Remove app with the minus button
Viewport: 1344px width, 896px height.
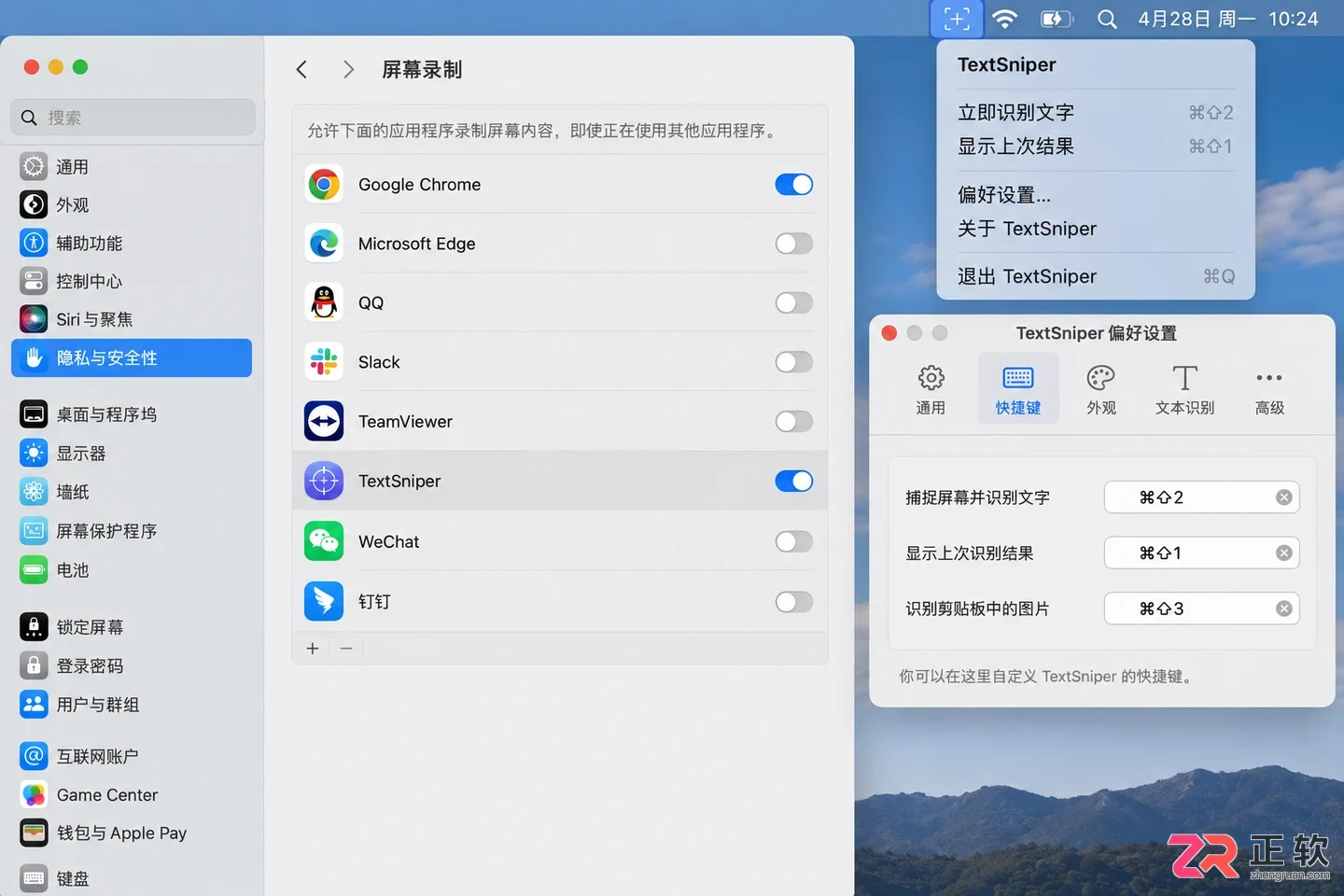tap(346, 649)
